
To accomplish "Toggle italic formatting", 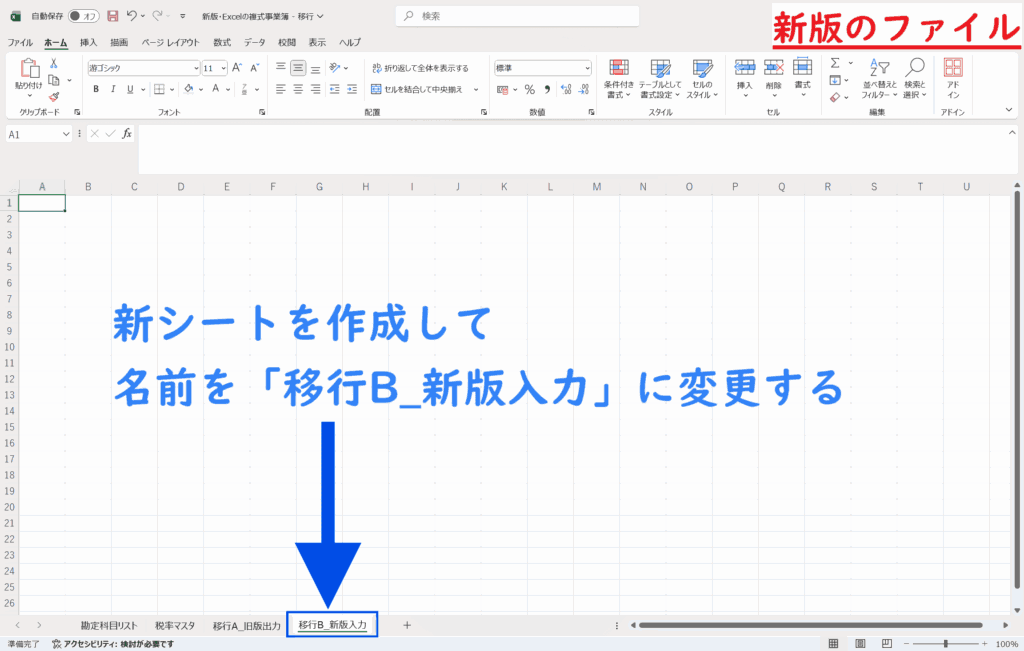I will pos(114,89).
